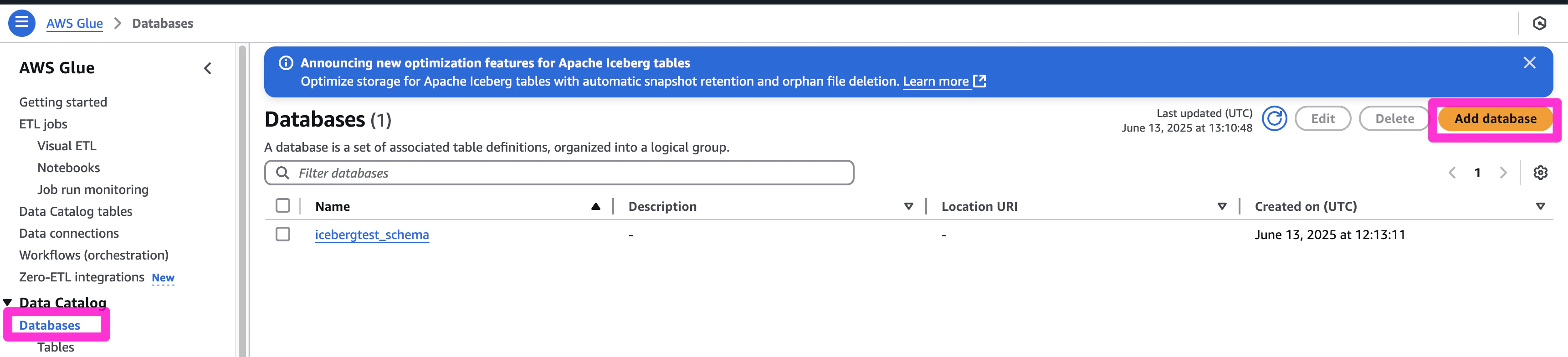The width and height of the screenshot is (1568, 357).
Task: Refresh the databases list
Action: [1274, 118]
